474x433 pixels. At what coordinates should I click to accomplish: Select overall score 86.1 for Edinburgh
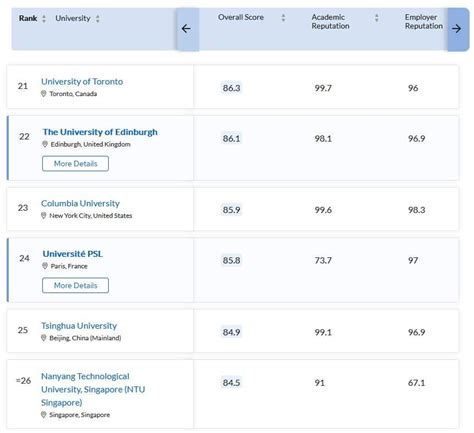[231, 138]
